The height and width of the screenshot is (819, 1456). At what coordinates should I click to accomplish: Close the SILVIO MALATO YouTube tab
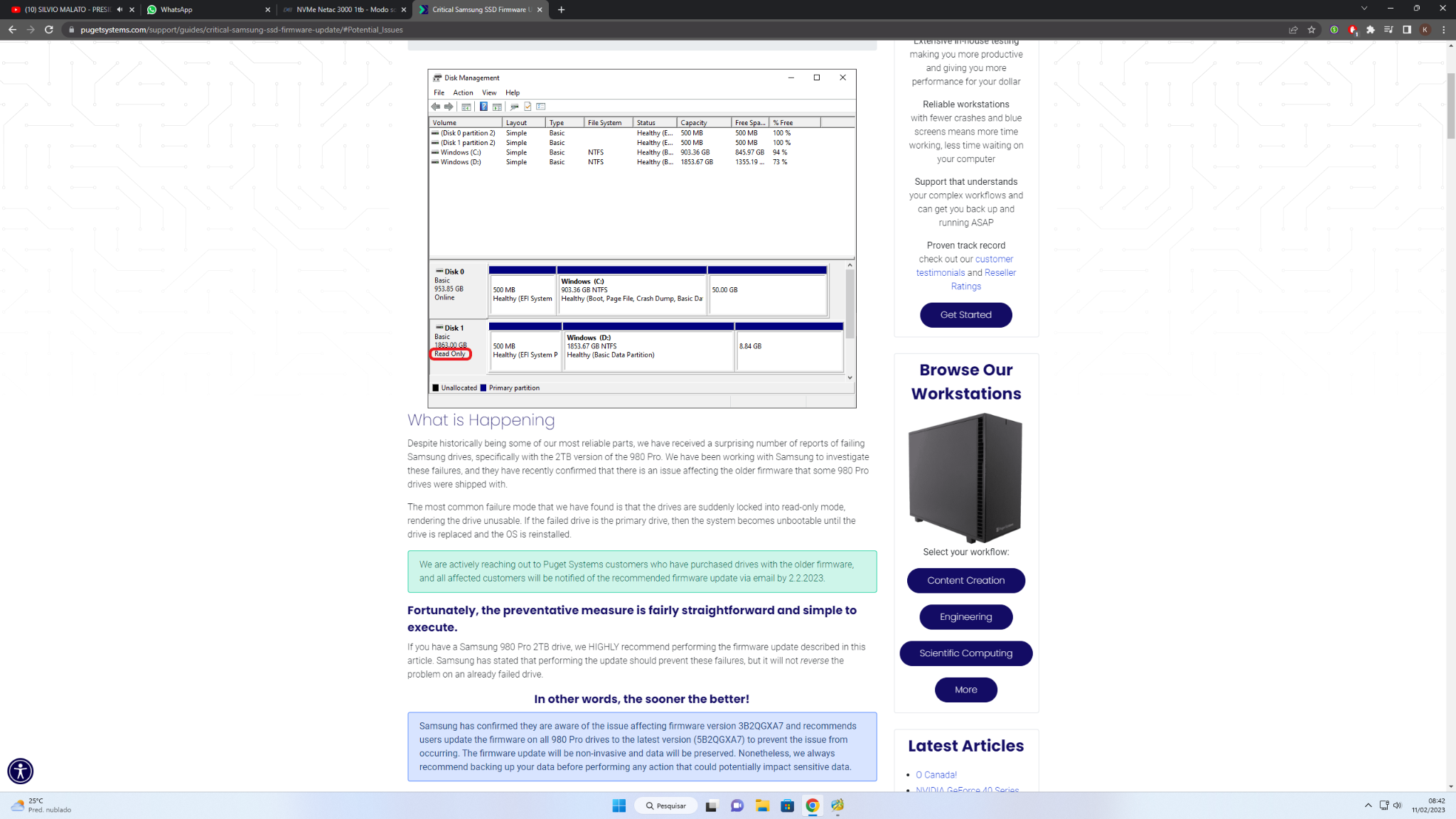(x=132, y=10)
